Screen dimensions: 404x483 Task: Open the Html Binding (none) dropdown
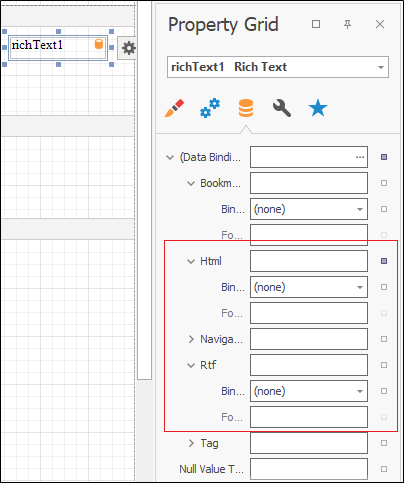tap(309, 287)
